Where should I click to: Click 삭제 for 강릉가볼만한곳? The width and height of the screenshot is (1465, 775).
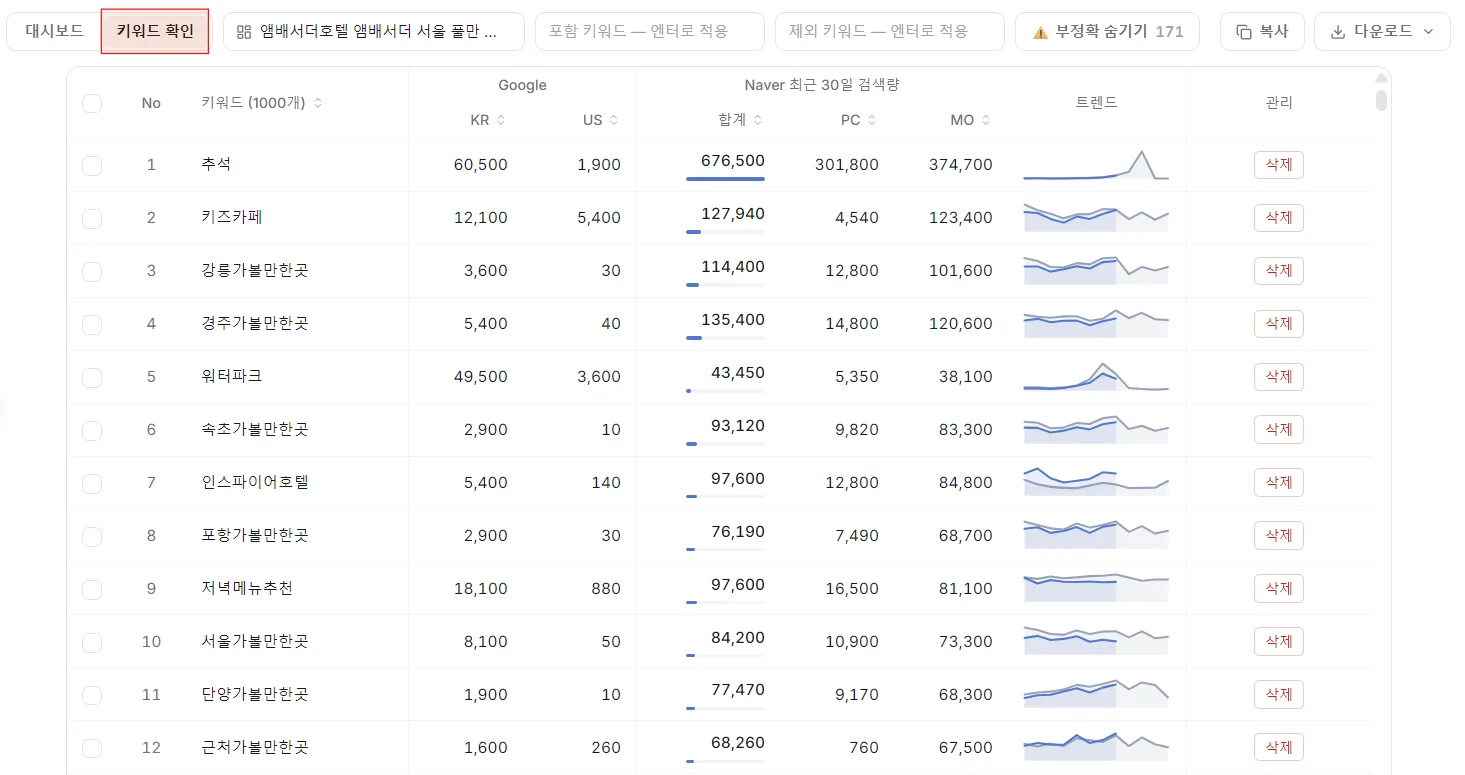pos(1279,271)
